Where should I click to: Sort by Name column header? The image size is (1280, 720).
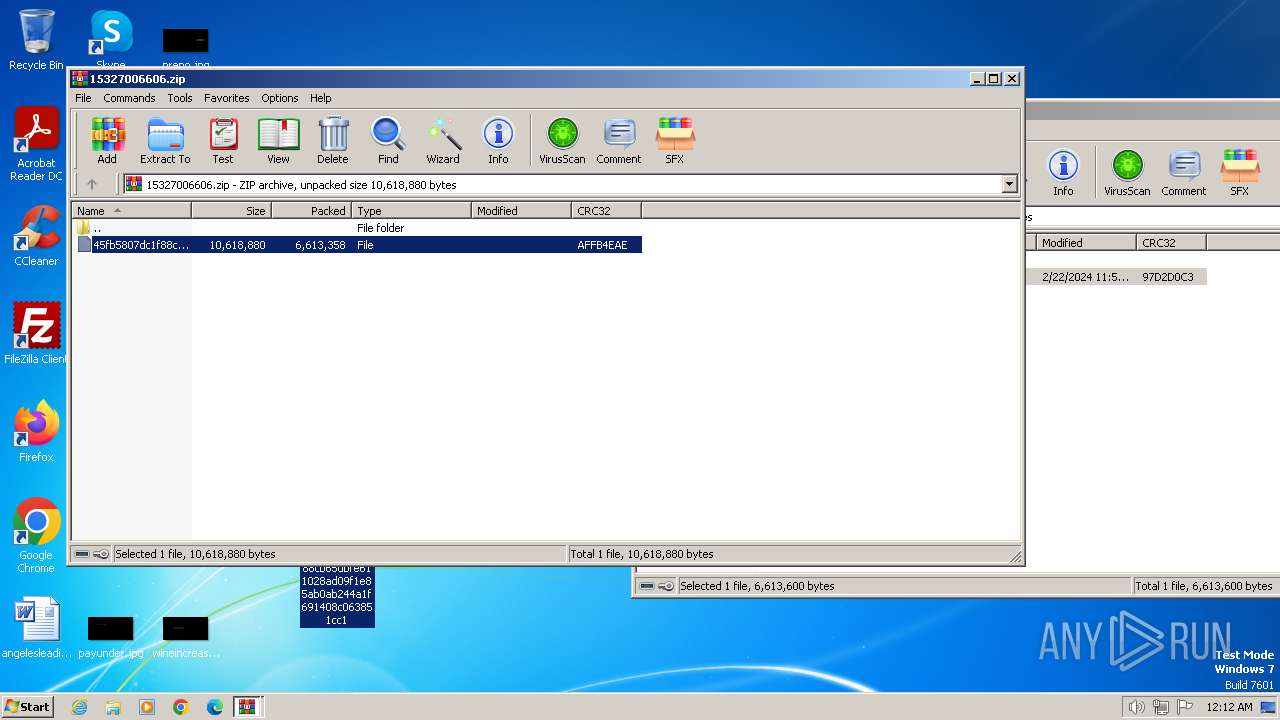point(131,211)
